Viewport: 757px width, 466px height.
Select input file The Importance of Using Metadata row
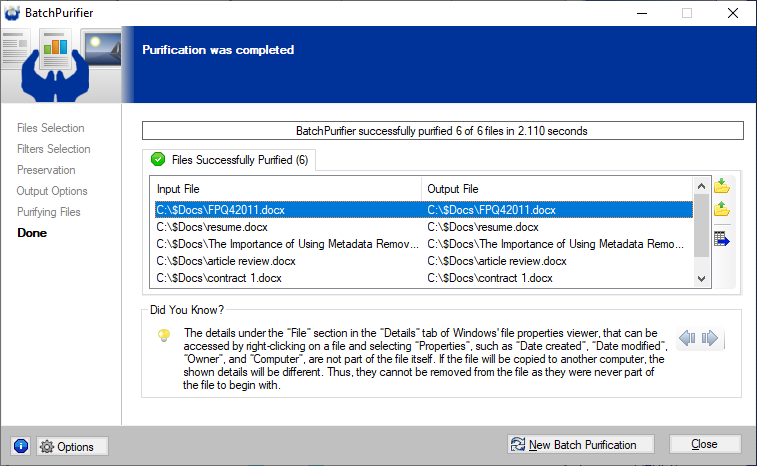tap(288, 244)
